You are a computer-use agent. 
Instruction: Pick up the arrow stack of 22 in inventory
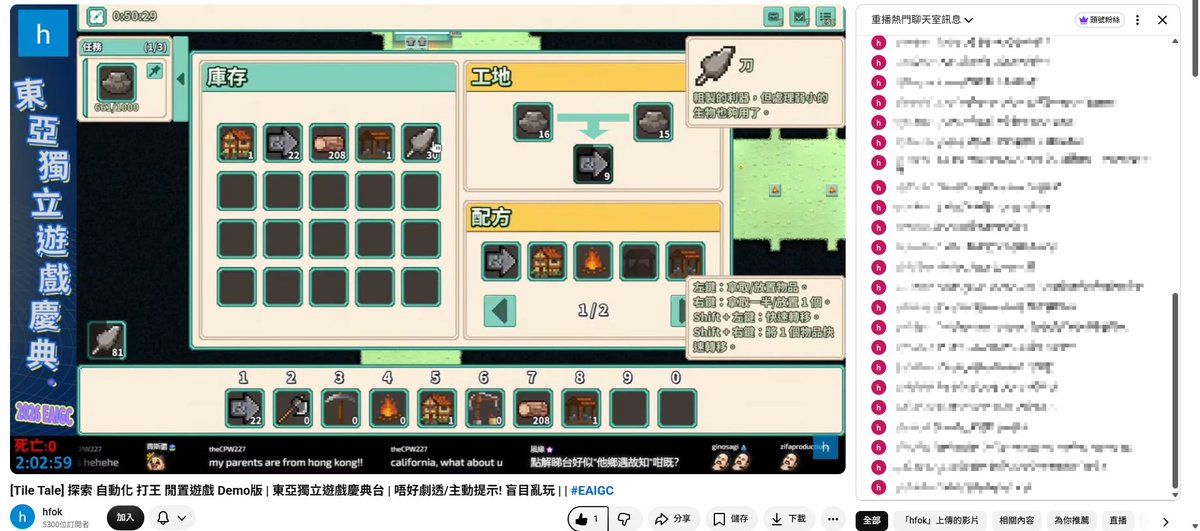[x=283, y=143]
